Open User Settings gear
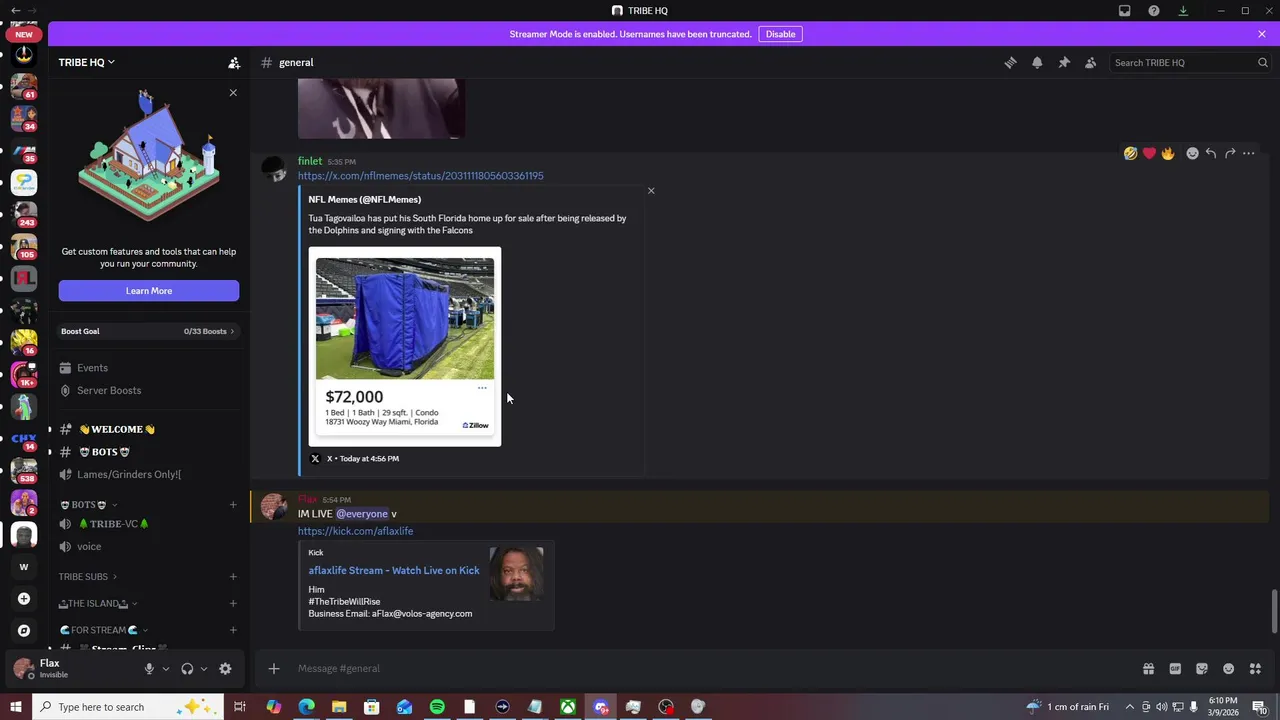The height and width of the screenshot is (720, 1280). (x=225, y=669)
